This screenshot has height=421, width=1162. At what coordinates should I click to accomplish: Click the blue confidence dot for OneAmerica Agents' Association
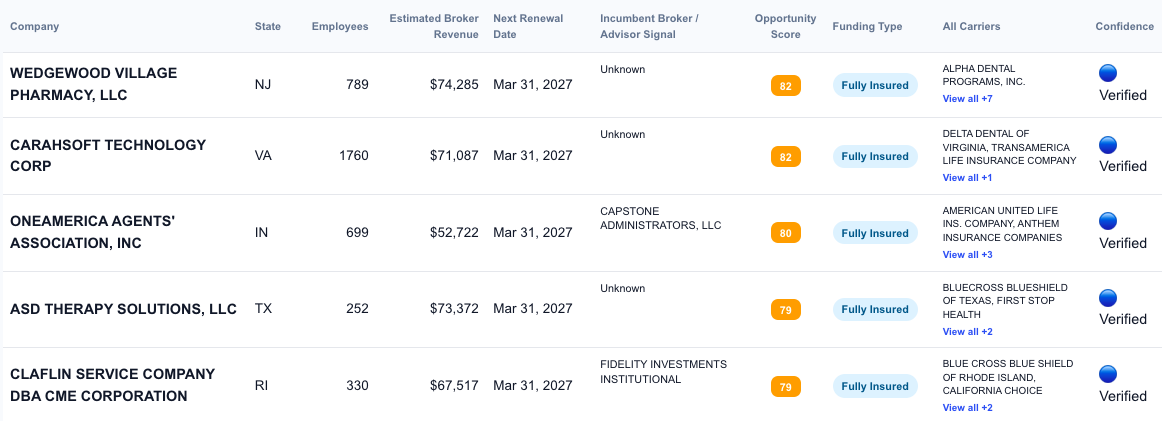point(1108,221)
